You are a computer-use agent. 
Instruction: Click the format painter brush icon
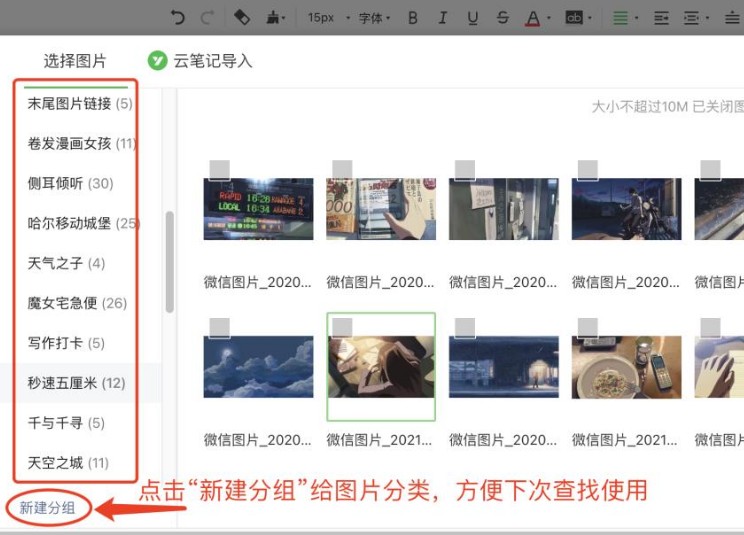(273, 18)
